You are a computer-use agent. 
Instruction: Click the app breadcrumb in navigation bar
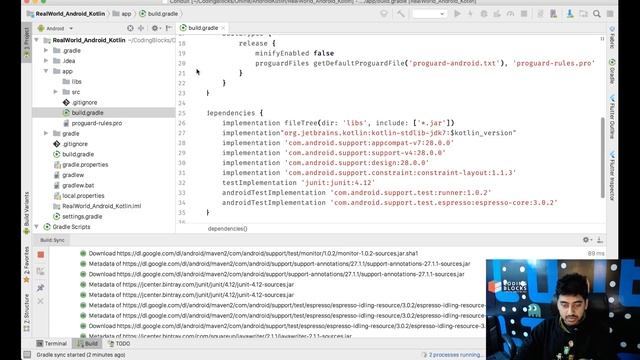pyautogui.click(x=122, y=14)
